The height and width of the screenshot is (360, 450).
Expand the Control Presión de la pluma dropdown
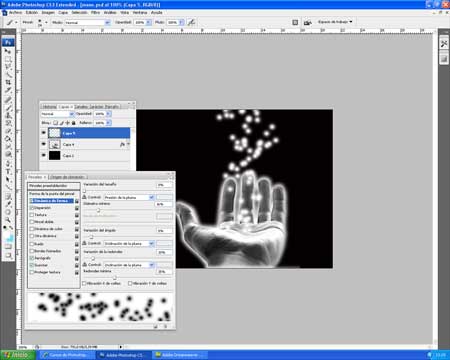tap(129, 197)
